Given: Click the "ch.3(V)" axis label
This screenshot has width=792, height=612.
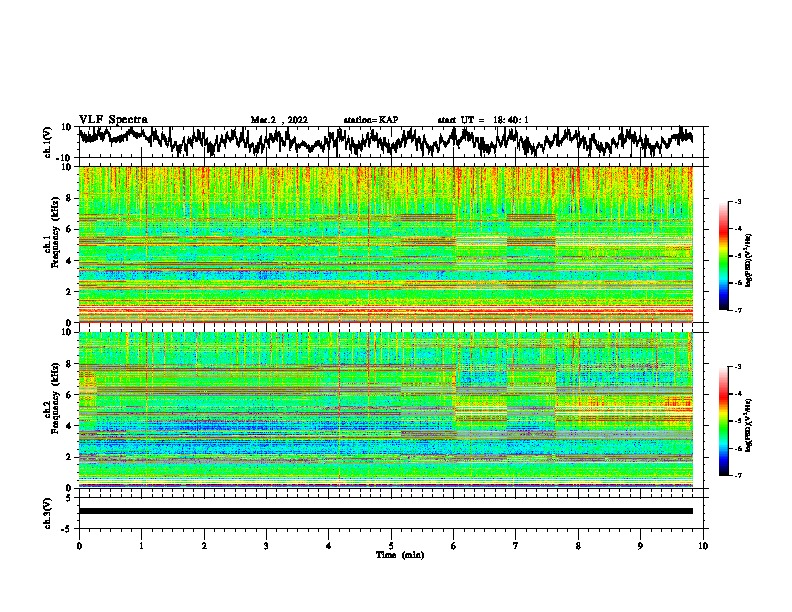Looking at the screenshot, I should [x=48, y=513].
